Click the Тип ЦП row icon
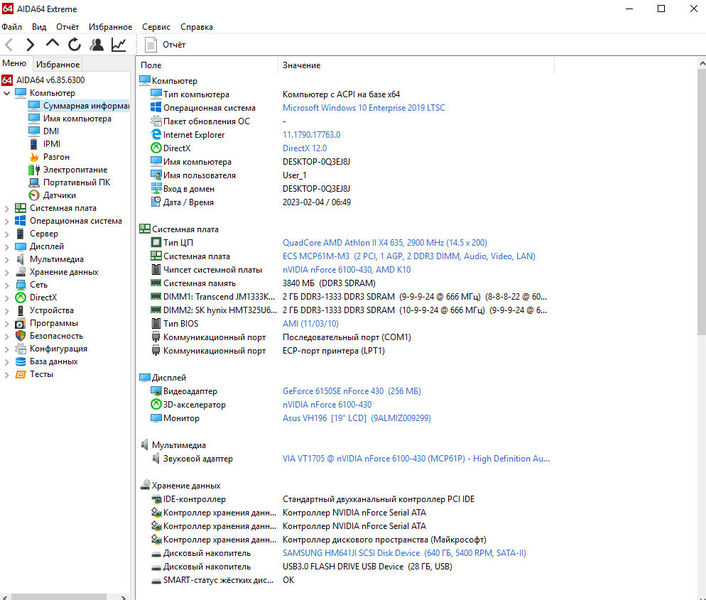The width and height of the screenshot is (706, 600). (x=156, y=242)
